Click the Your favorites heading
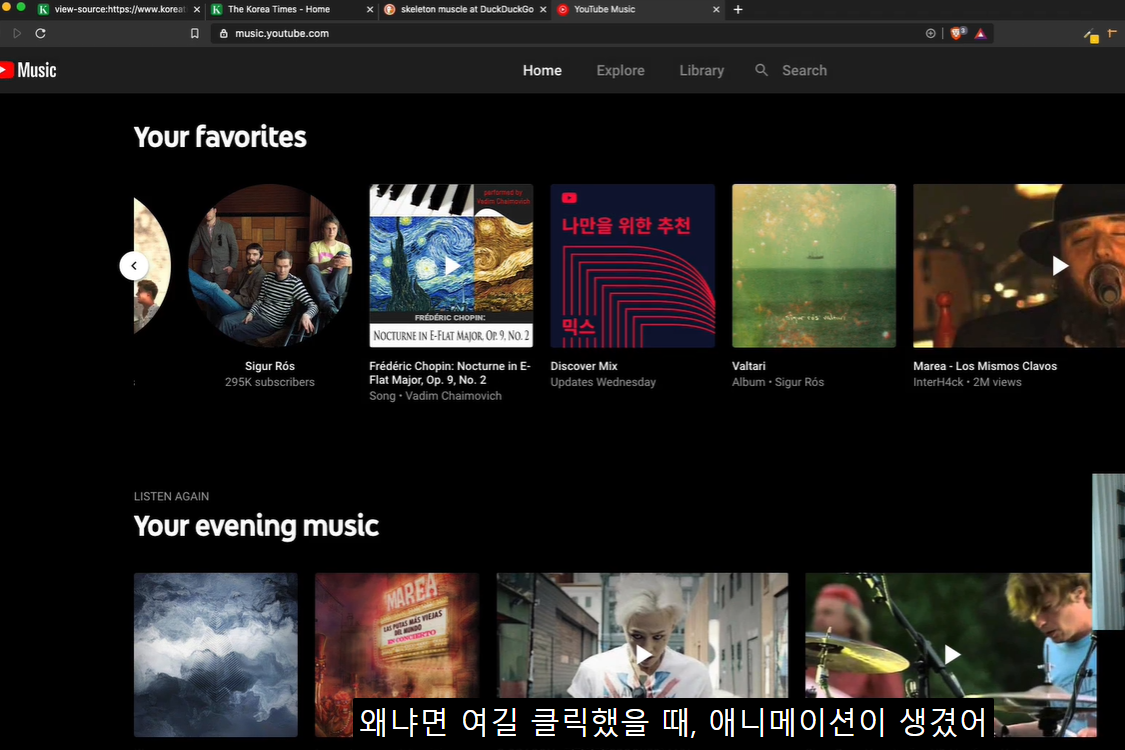The width and height of the screenshot is (1125, 750). click(x=220, y=136)
